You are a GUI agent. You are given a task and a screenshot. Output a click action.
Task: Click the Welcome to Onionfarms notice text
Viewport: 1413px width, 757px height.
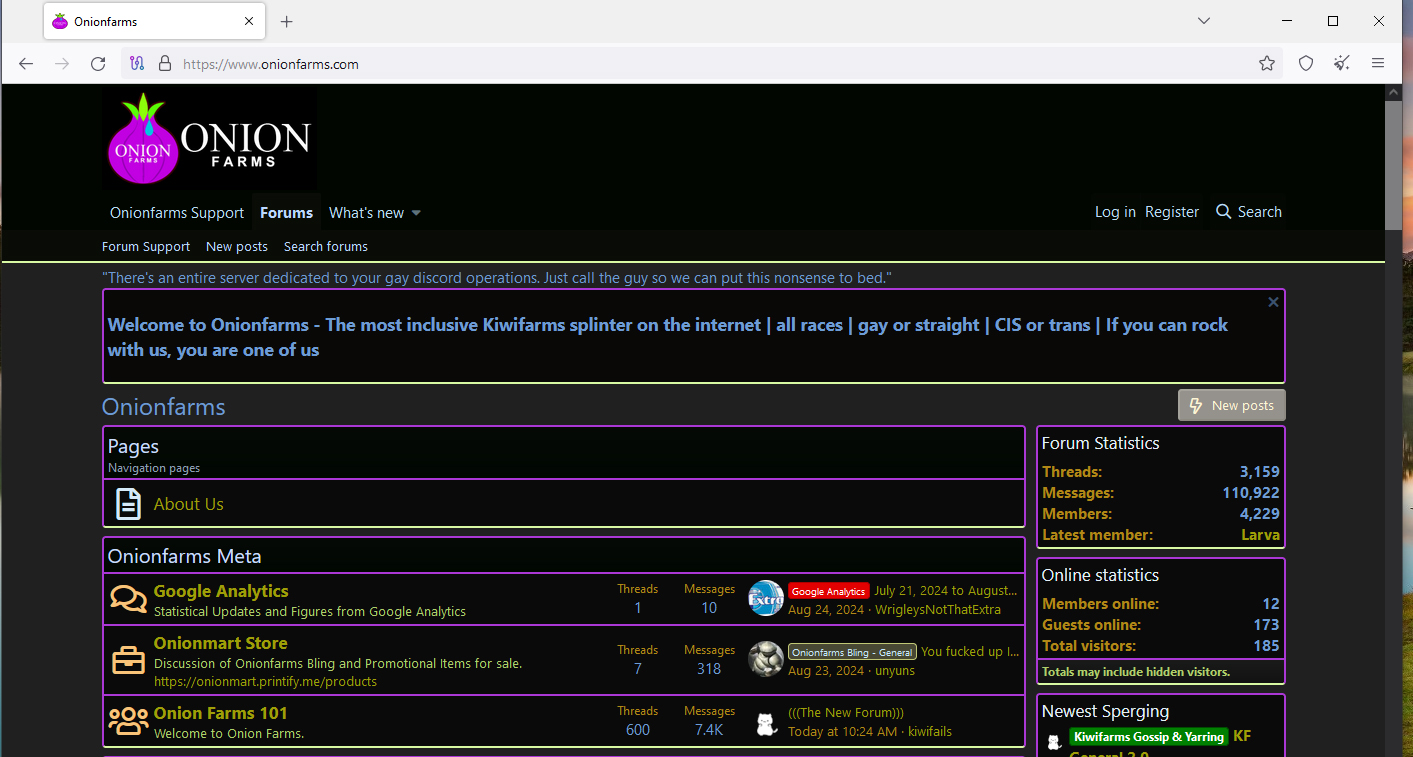point(668,337)
